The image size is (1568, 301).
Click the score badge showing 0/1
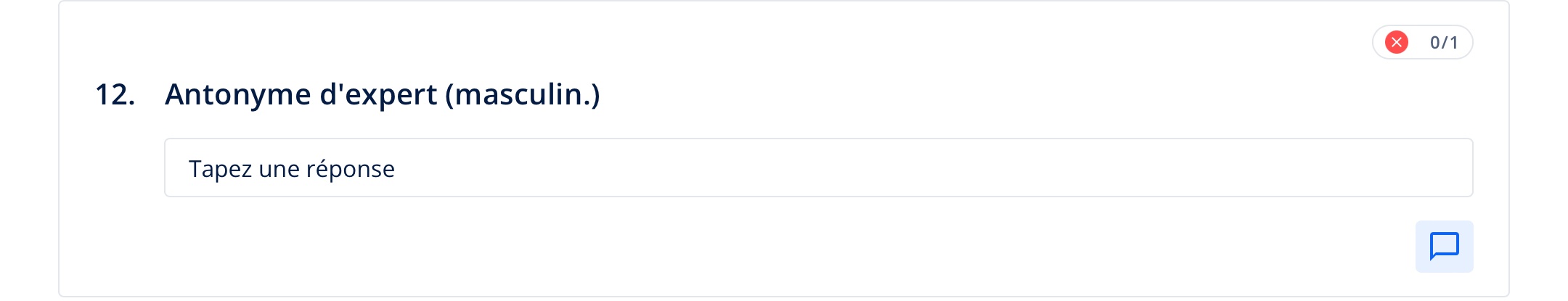tap(1422, 42)
